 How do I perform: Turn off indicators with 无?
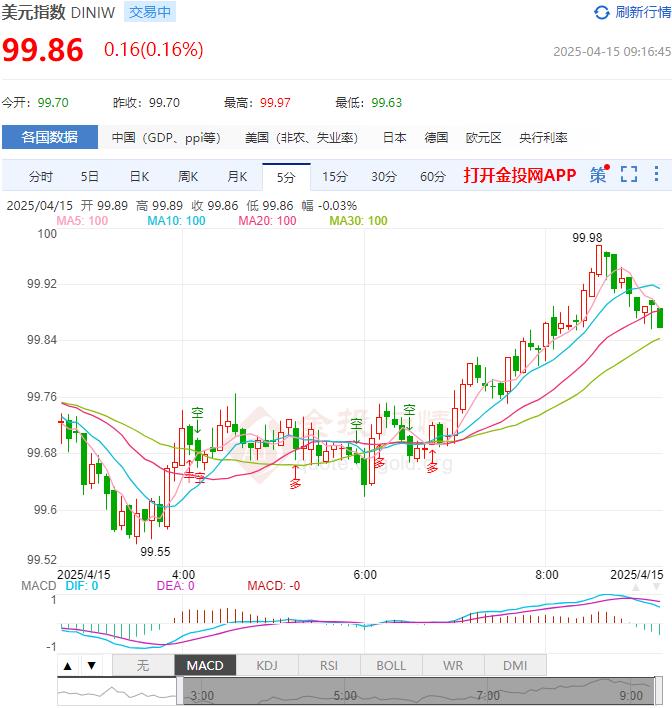click(143, 665)
